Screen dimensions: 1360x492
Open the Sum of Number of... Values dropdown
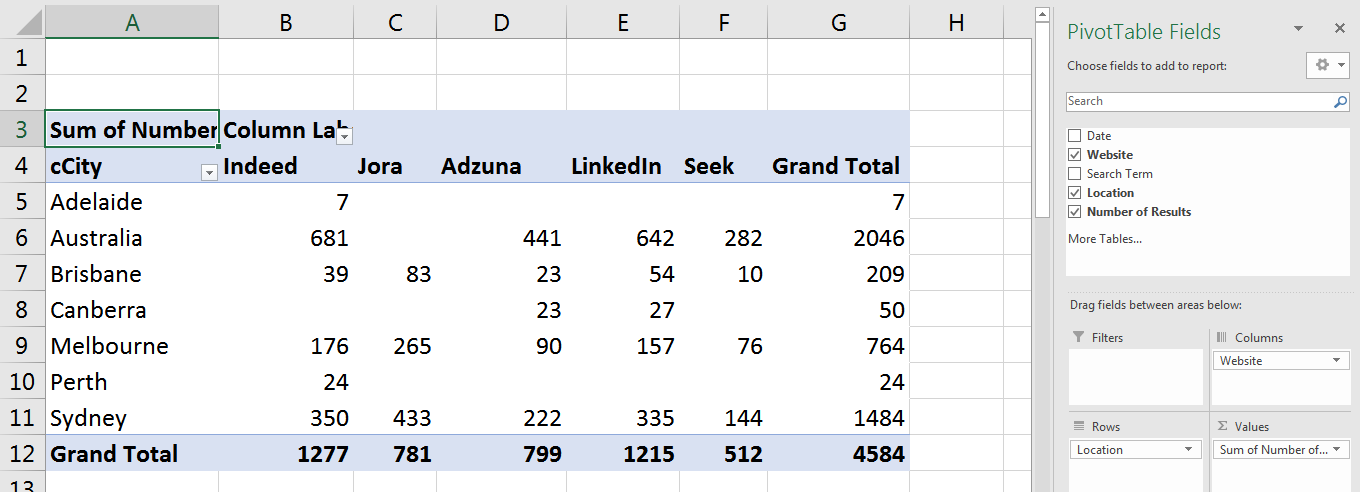[x=1337, y=450]
